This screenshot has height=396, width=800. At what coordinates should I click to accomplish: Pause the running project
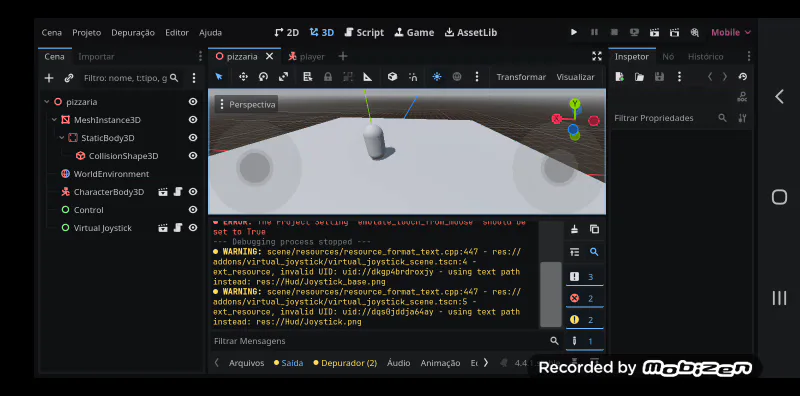pos(594,32)
